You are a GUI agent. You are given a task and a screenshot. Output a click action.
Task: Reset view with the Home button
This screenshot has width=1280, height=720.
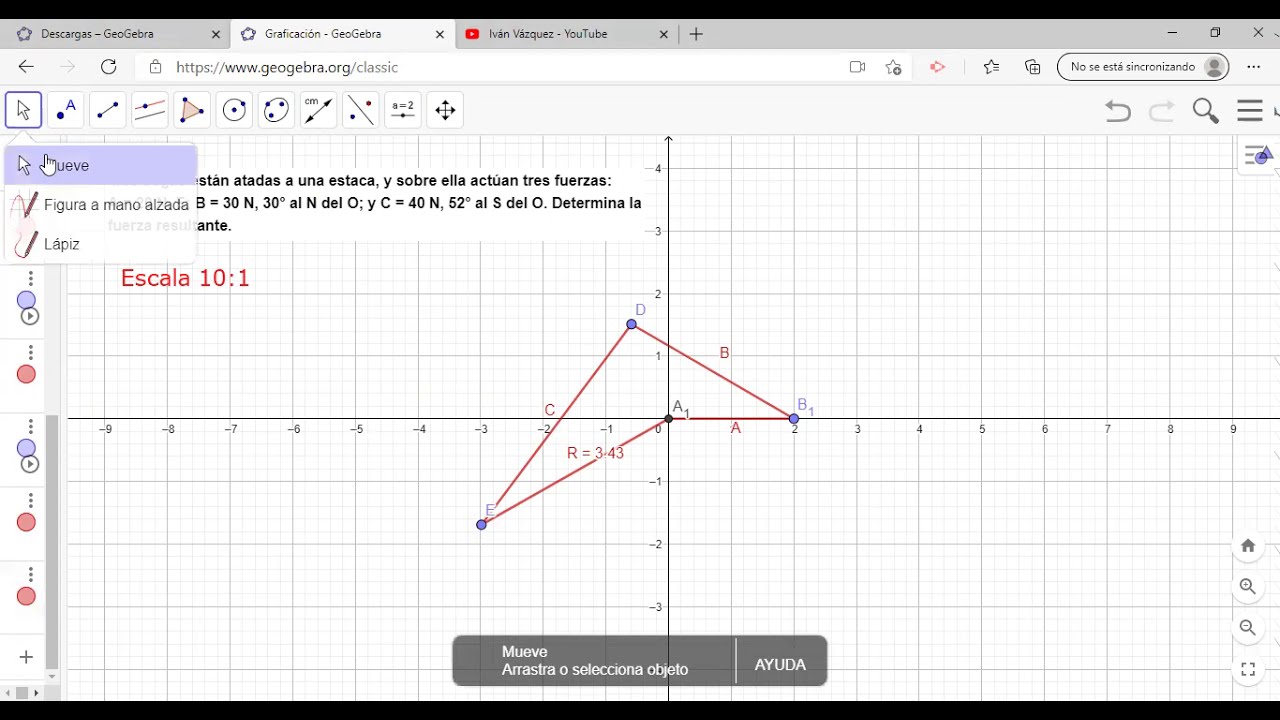[1248, 545]
